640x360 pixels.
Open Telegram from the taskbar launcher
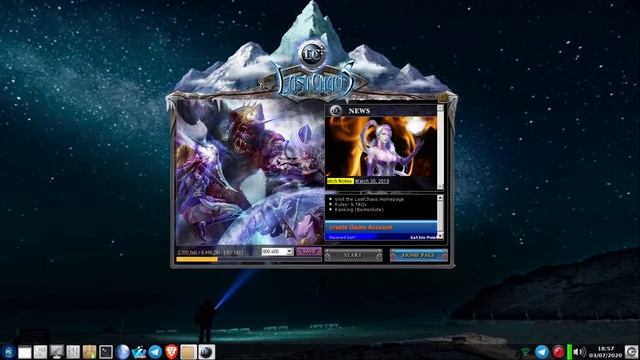pyautogui.click(x=155, y=352)
